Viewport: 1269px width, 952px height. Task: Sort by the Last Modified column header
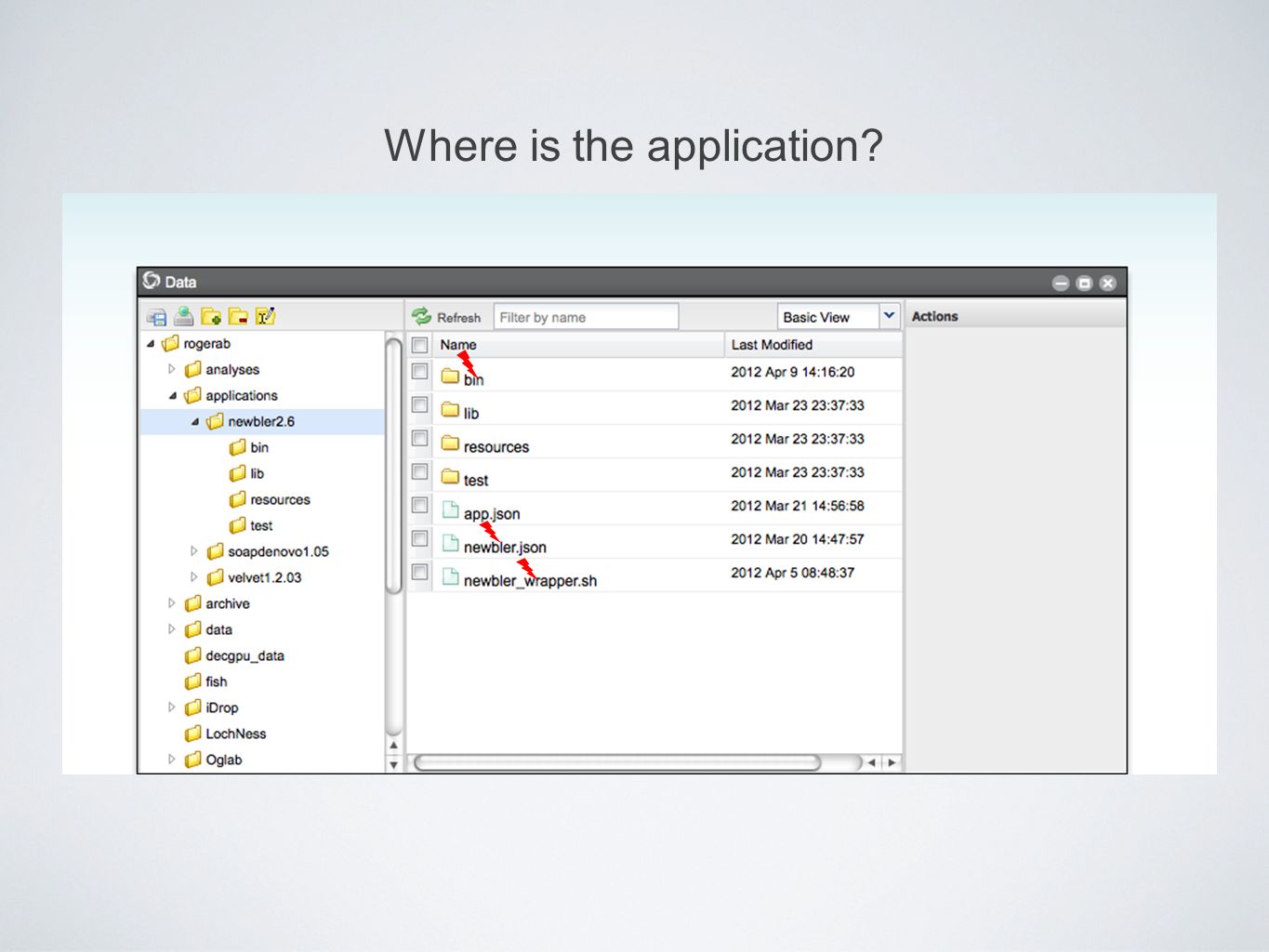click(772, 345)
